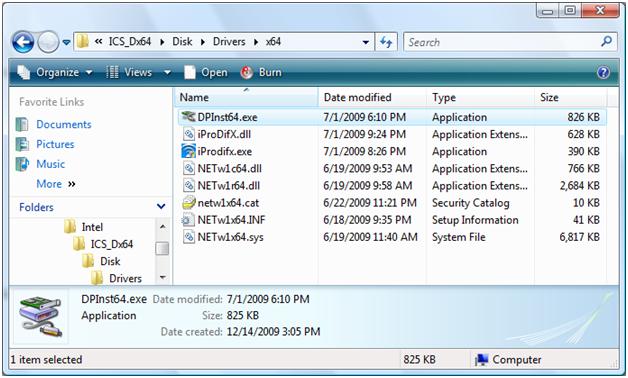The image size is (628, 378).
Task: Click the file name iProdifx.exe
Action: tap(225, 152)
